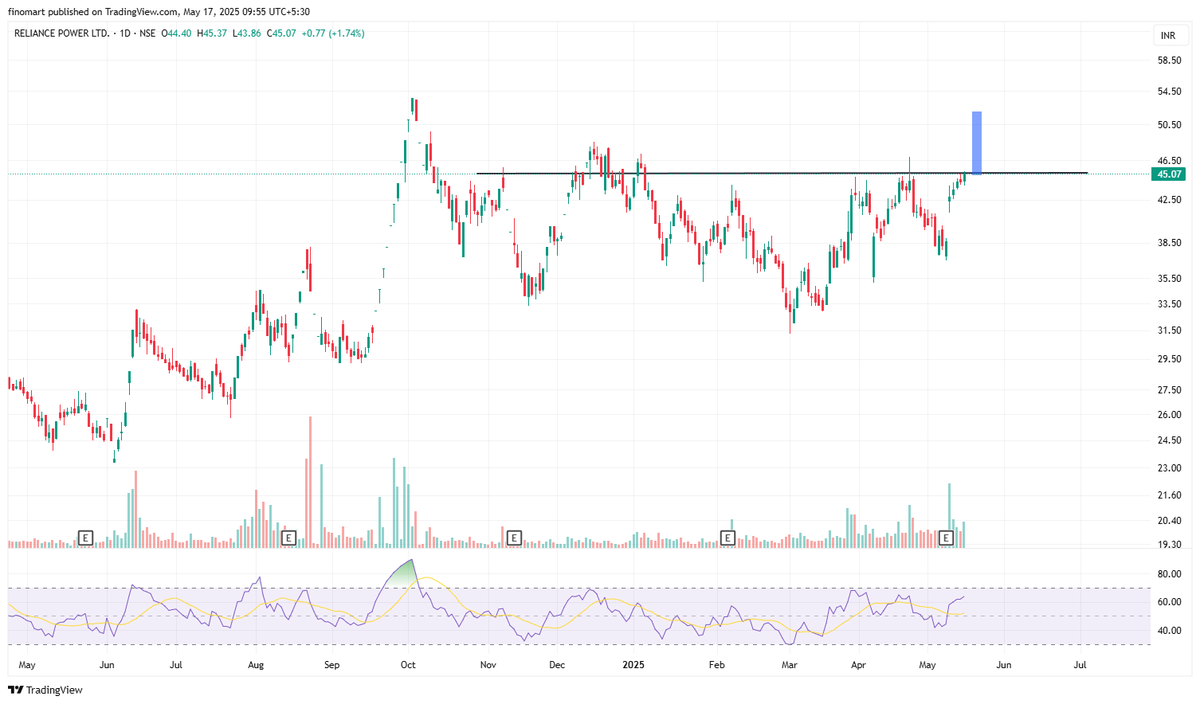Click the open value O44.40
Screen dimensions: 1200x704
tap(177, 33)
